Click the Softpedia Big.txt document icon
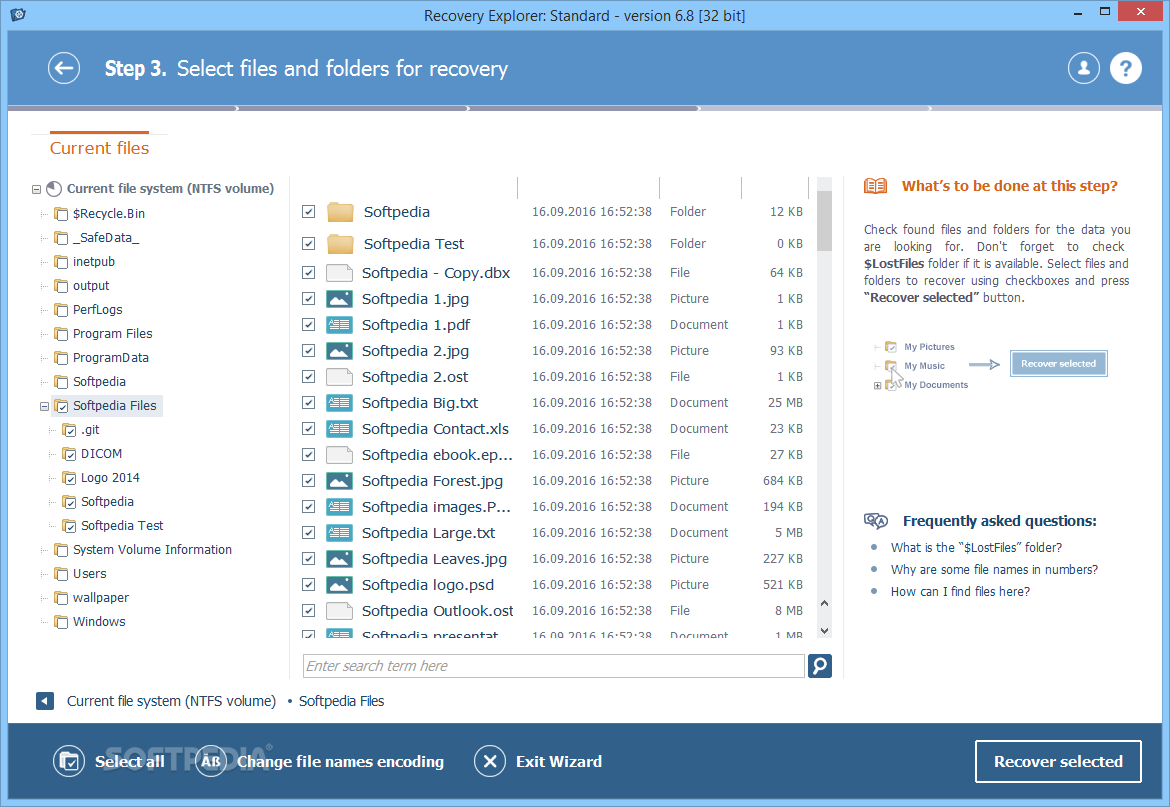 (x=340, y=403)
